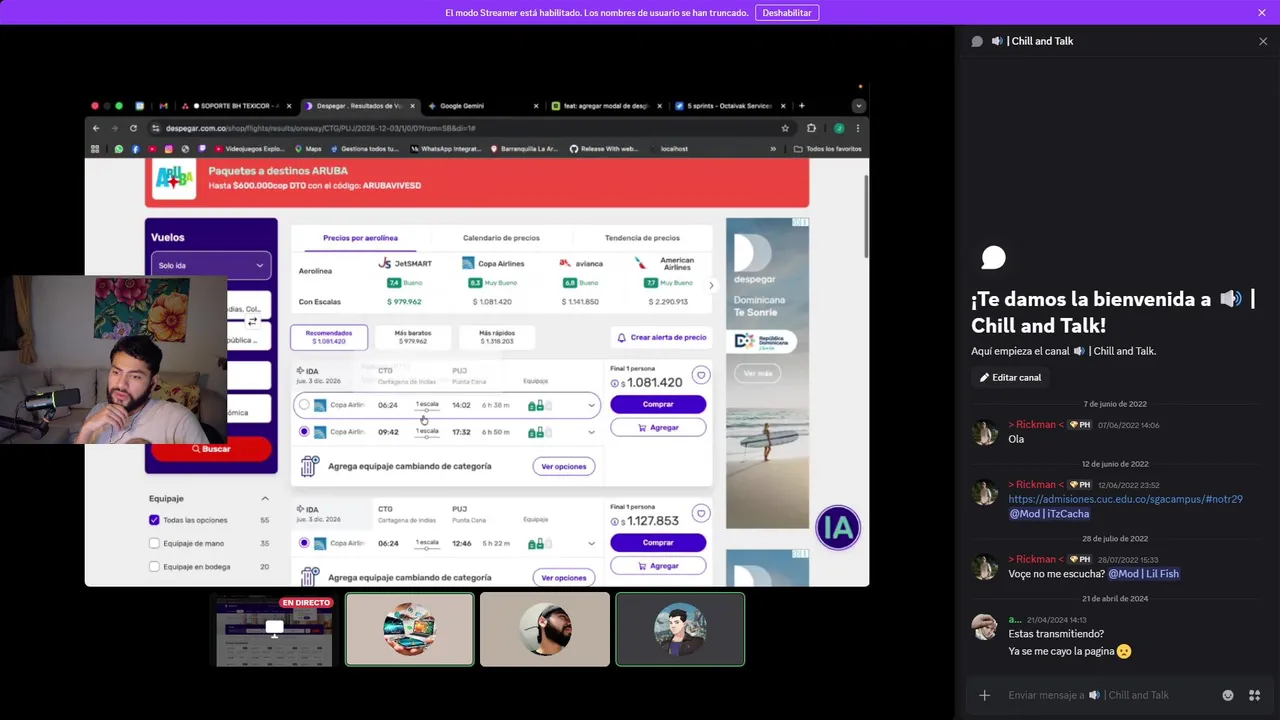Click the Deshabilitar streamer mode button

(x=787, y=12)
